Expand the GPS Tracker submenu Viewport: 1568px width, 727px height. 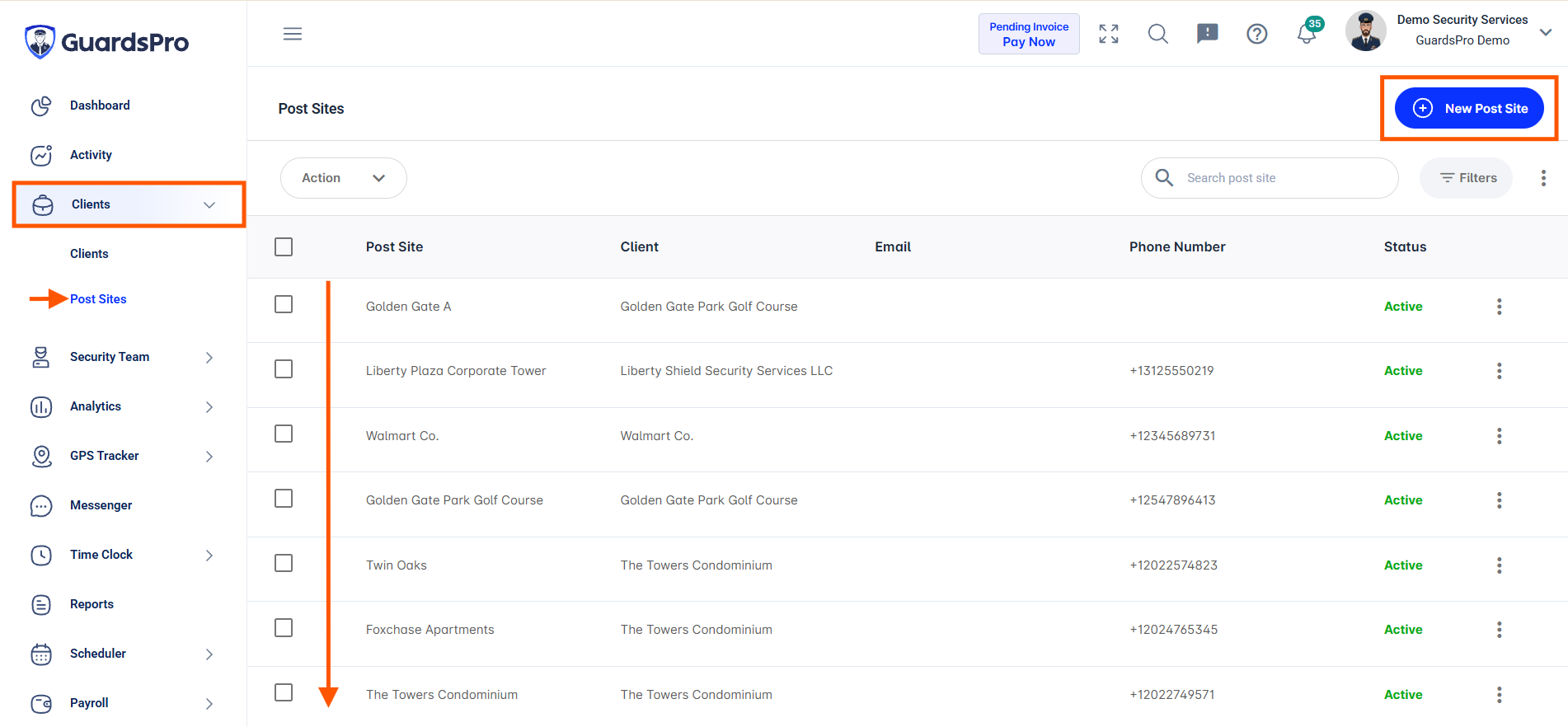209,456
